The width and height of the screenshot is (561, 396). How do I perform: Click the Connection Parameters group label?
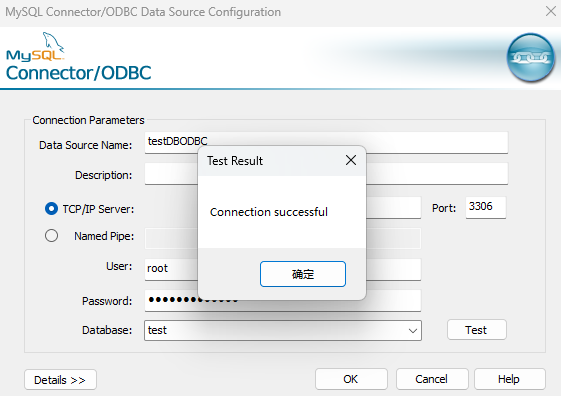point(88,120)
